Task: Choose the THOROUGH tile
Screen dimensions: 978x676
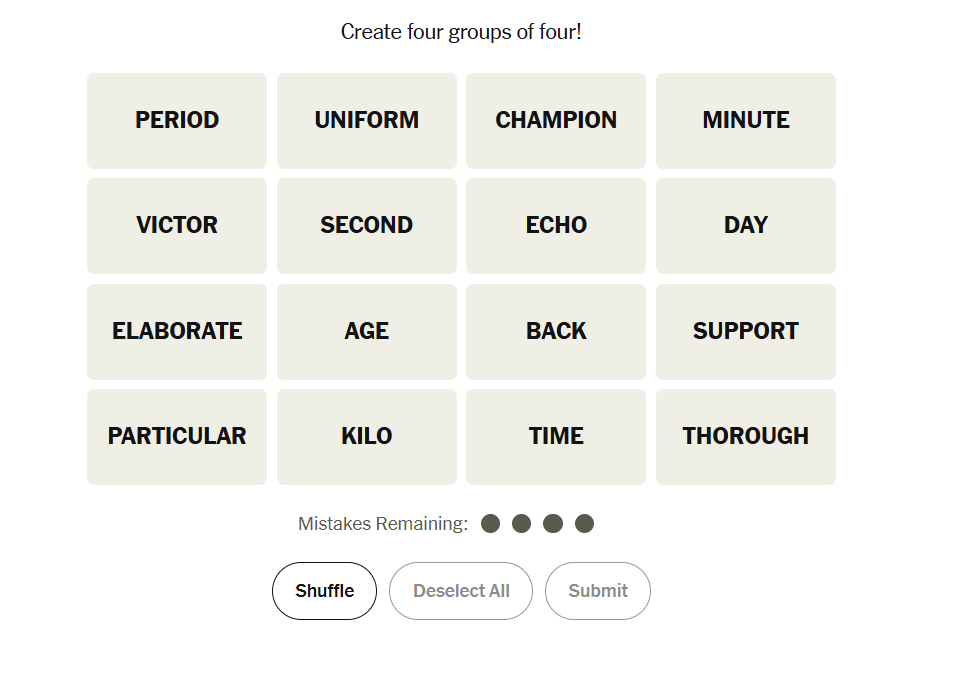Action: (x=745, y=437)
